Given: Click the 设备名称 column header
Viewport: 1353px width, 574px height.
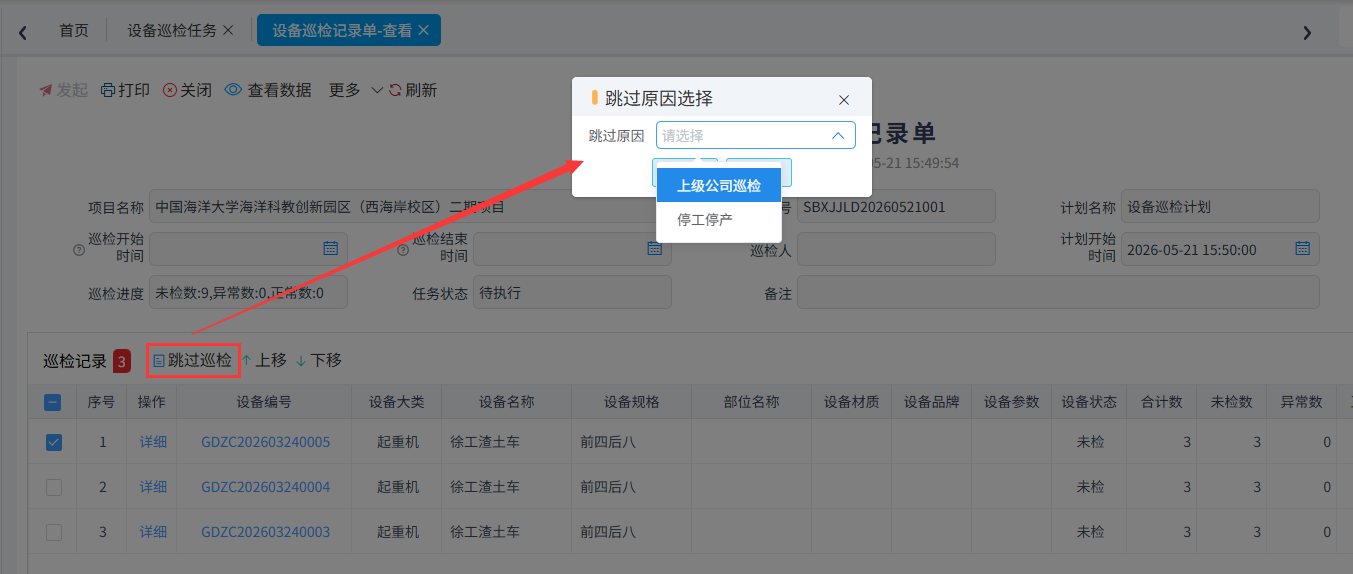Looking at the screenshot, I should 507,402.
